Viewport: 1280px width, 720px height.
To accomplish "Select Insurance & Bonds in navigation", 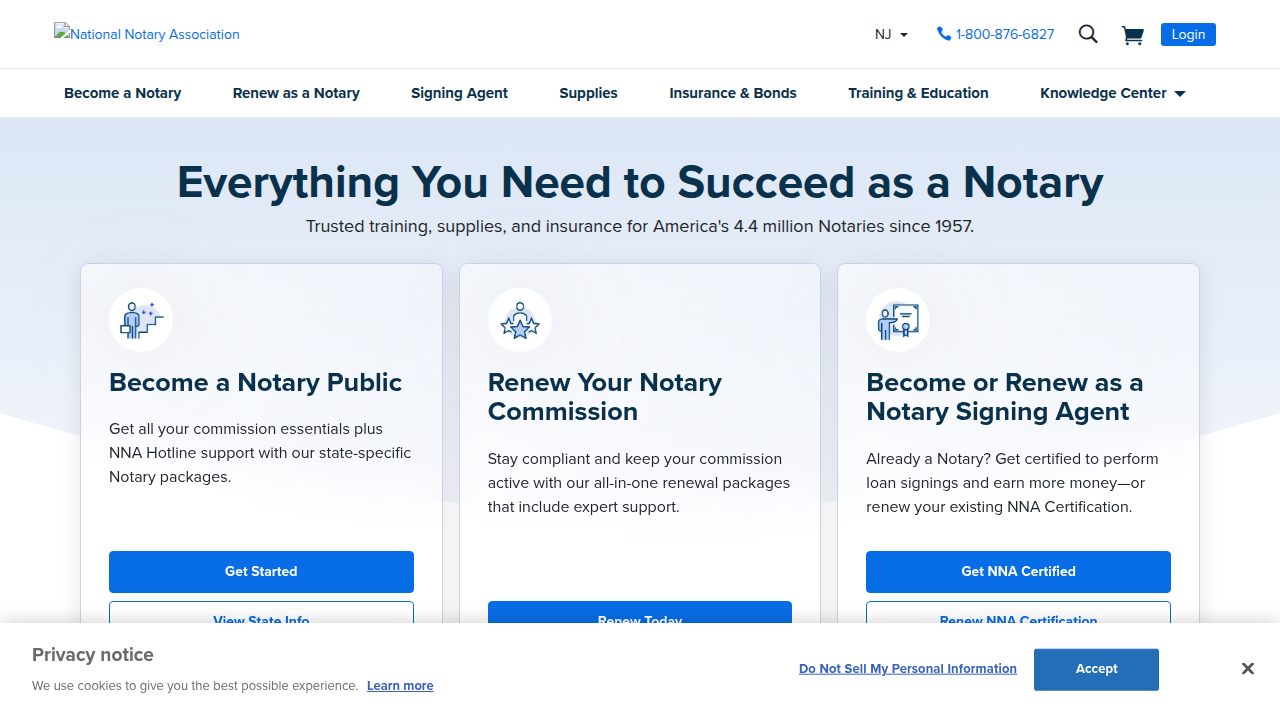I will click(733, 93).
